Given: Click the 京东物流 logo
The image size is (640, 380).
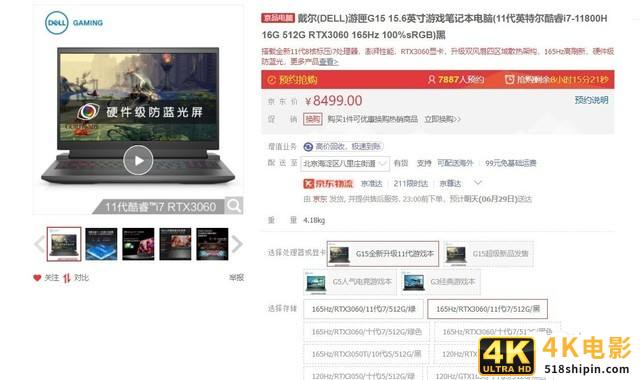Looking at the screenshot, I should [x=328, y=184].
